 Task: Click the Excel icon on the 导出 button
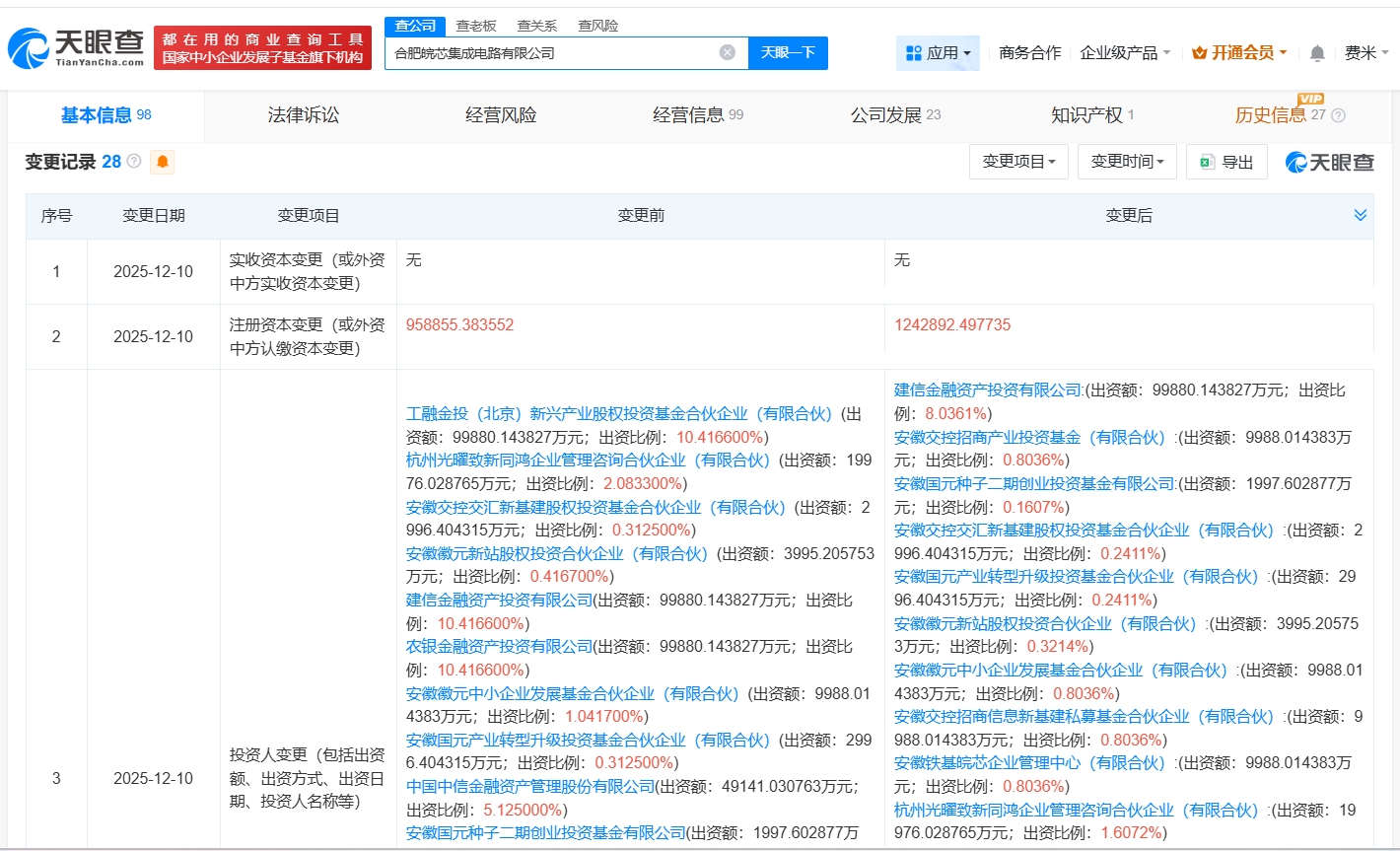pos(1207,161)
